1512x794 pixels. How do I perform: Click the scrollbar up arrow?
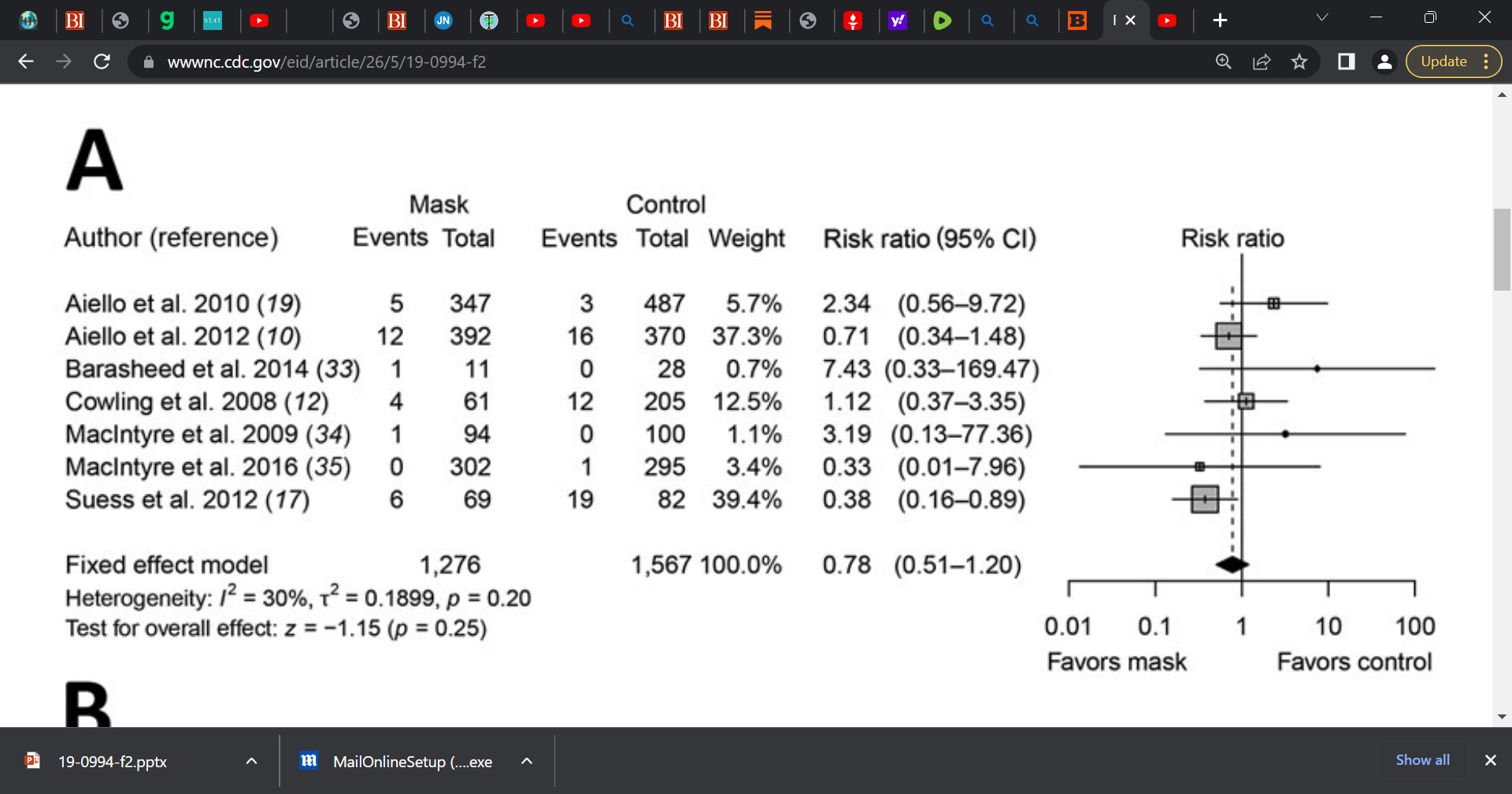[1502, 95]
